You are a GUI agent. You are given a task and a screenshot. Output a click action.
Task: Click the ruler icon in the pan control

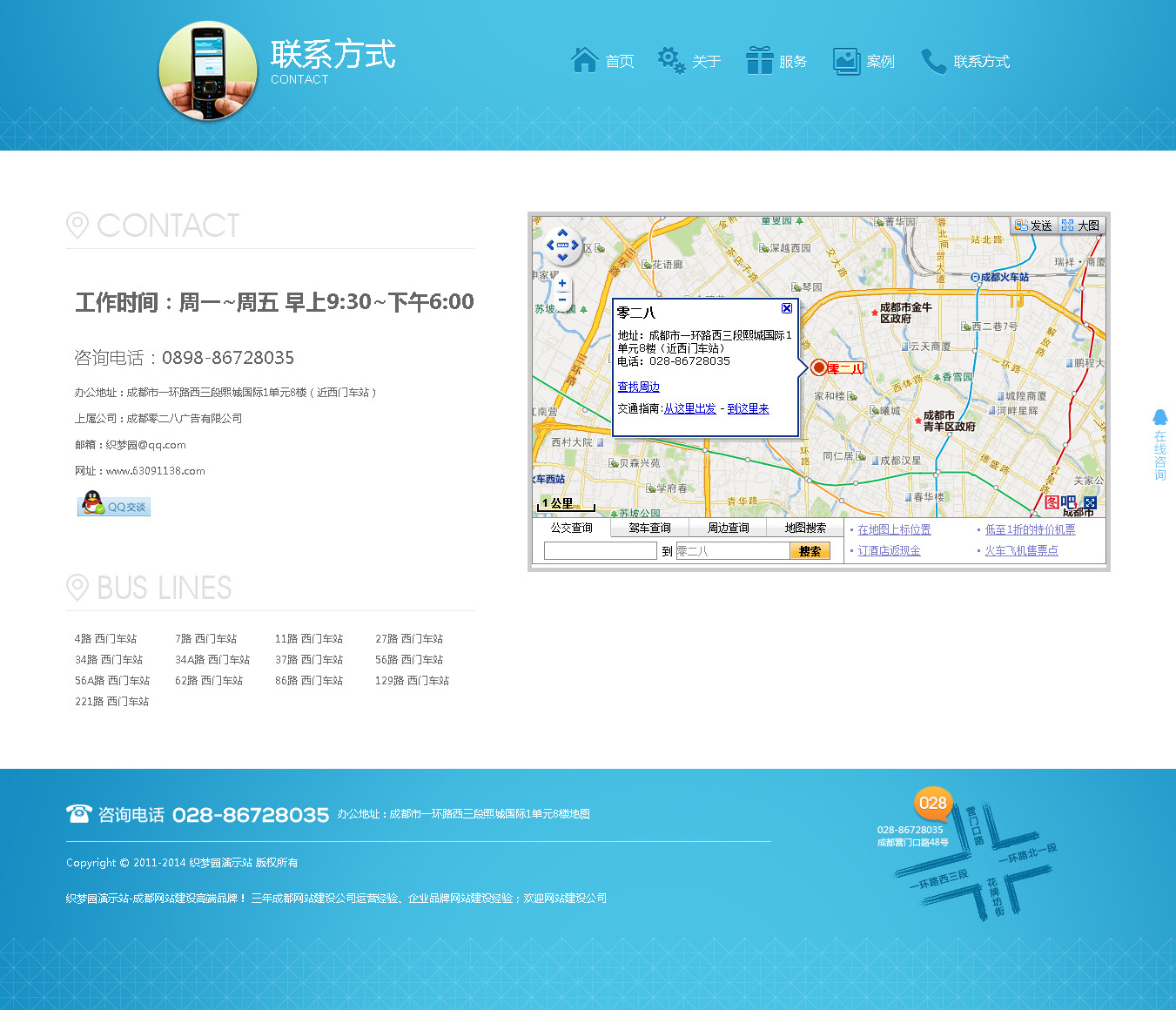562,246
